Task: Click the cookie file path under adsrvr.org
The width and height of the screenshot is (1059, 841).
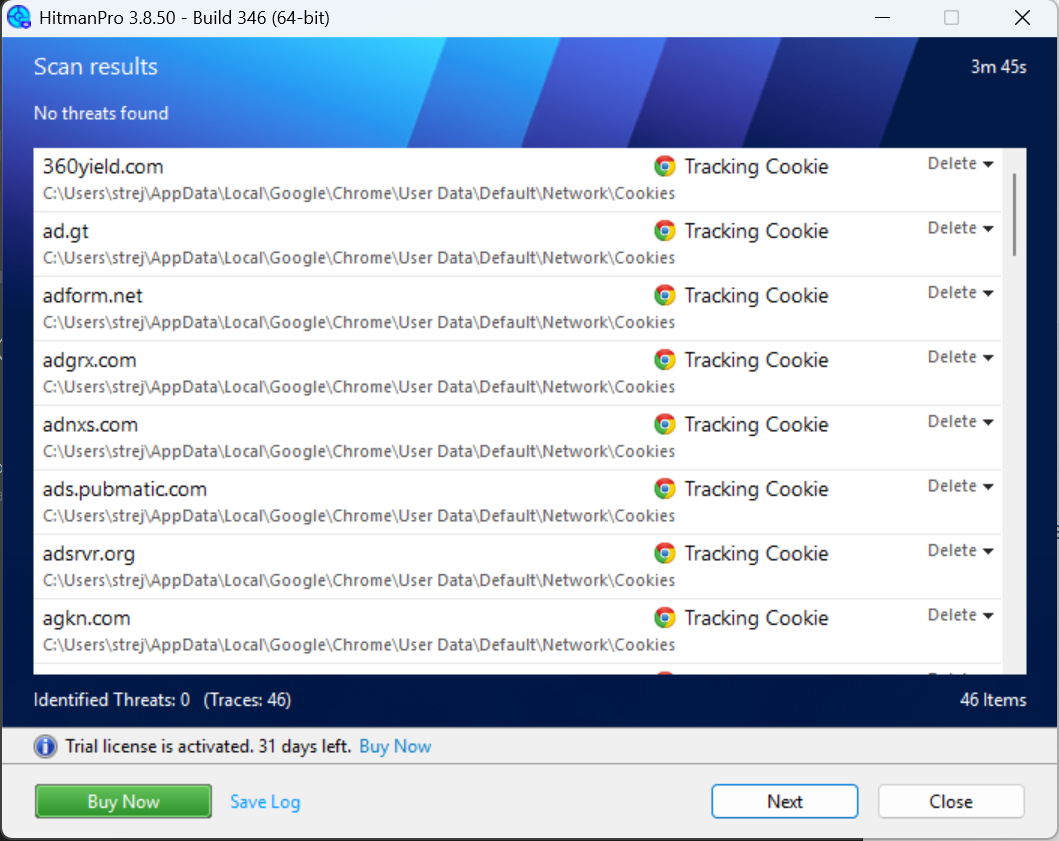Action: [x=359, y=581]
